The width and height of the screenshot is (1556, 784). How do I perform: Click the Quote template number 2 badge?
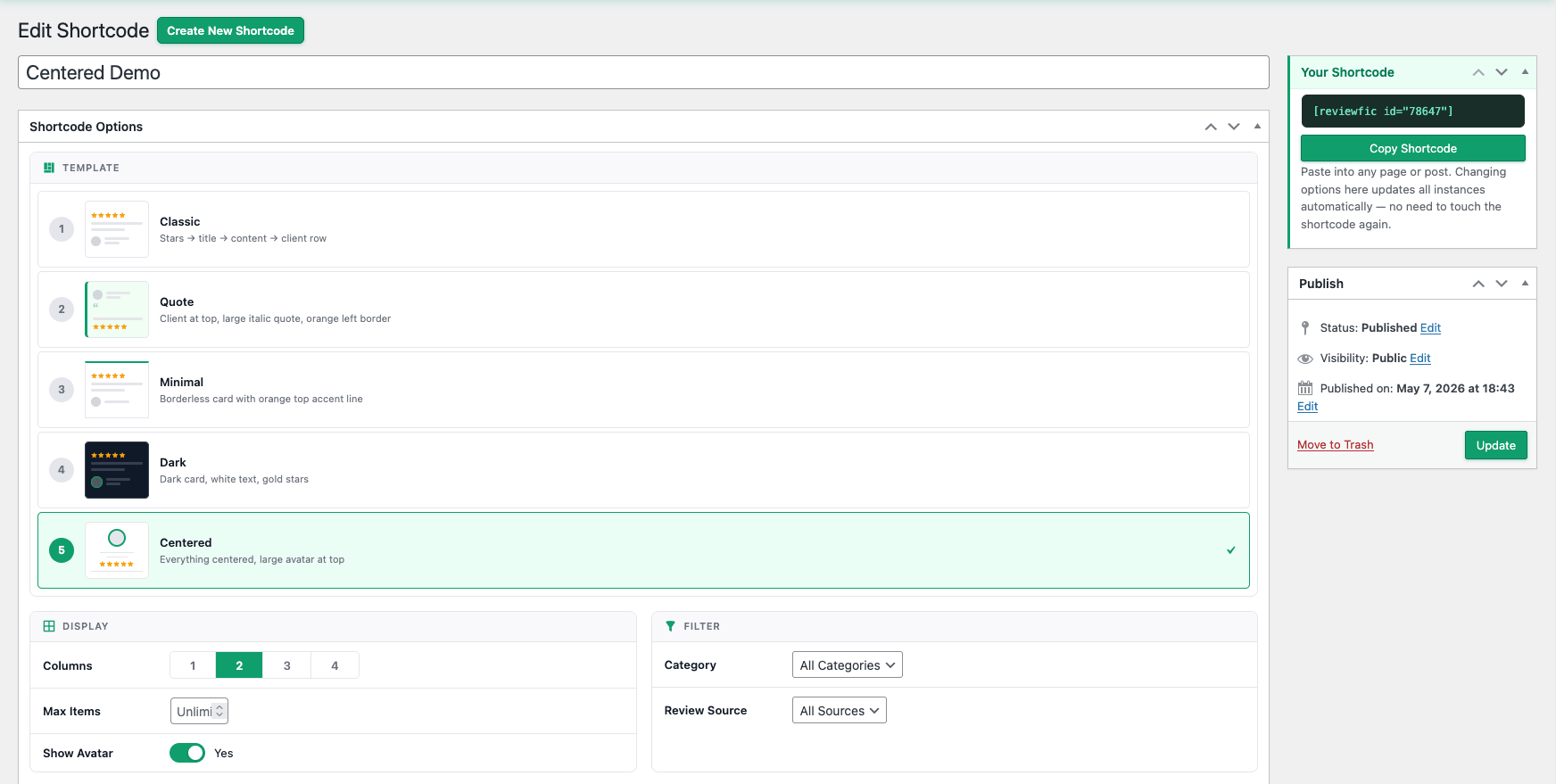tap(62, 309)
